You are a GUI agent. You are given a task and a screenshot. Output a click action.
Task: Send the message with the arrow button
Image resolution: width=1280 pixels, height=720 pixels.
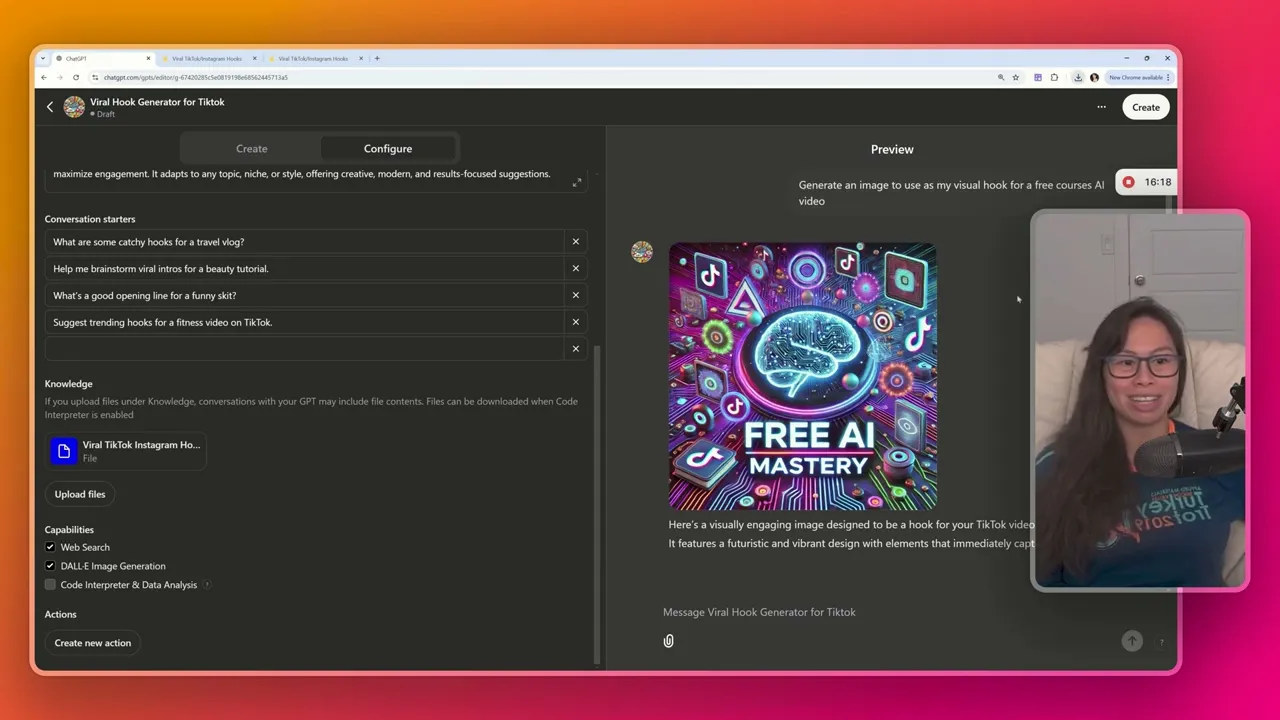point(1131,642)
